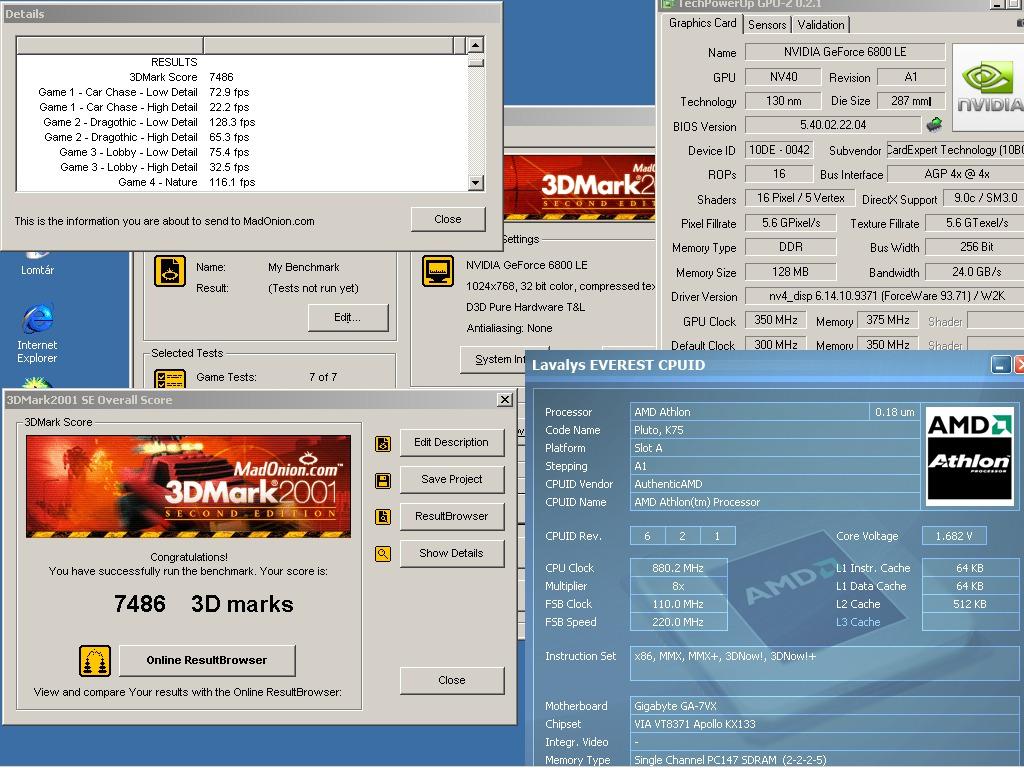Click the CPU Clock 880.2 MHz value
Image resolution: width=1024 pixels, height=768 pixels.
click(678, 568)
